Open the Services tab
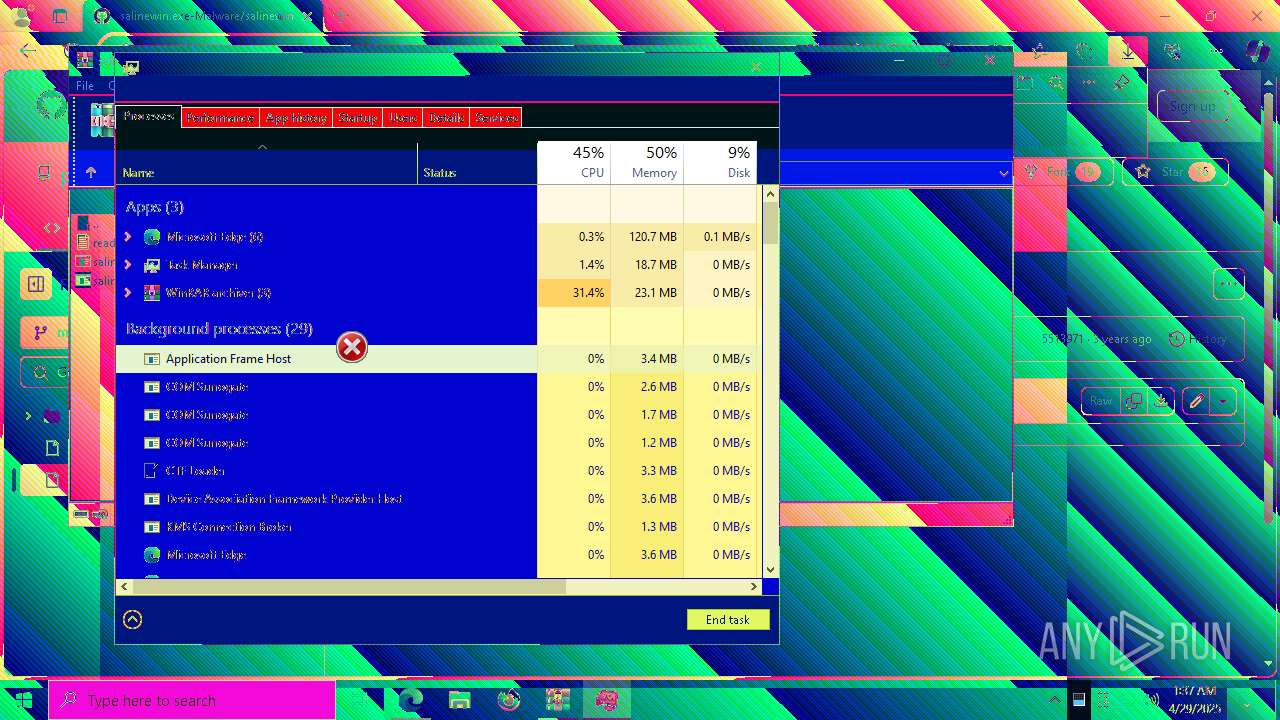This screenshot has width=1280, height=720. 496,117
